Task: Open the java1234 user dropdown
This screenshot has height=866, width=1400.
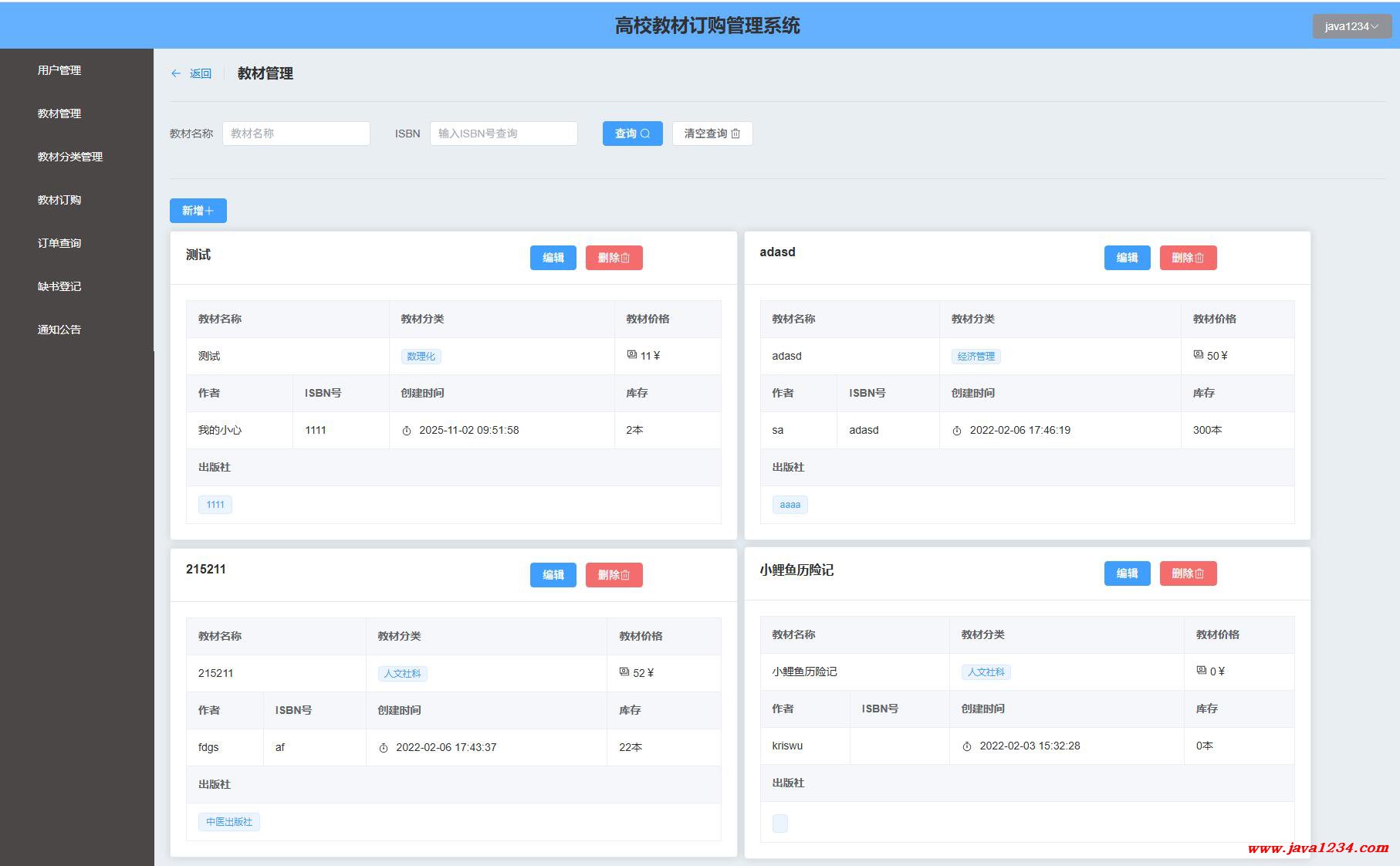Action: (x=1351, y=26)
